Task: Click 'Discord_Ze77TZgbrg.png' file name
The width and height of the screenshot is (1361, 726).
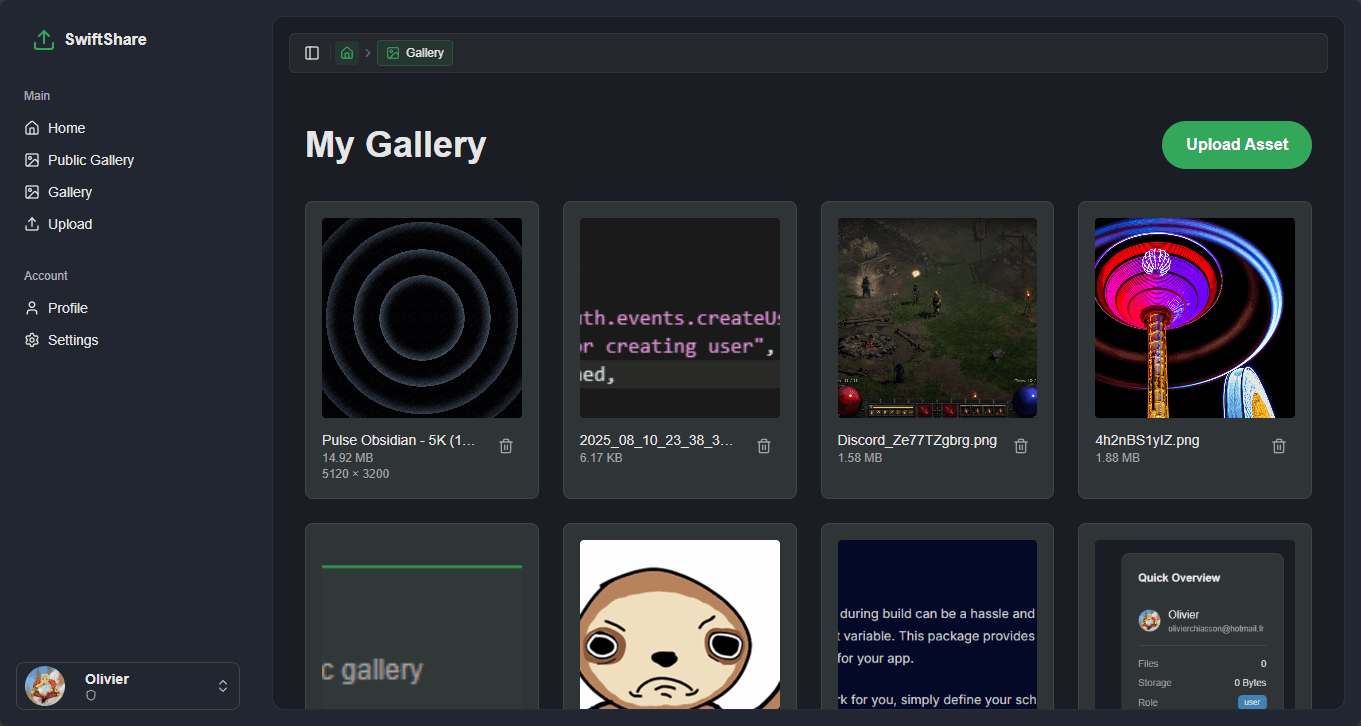Action: [917, 440]
